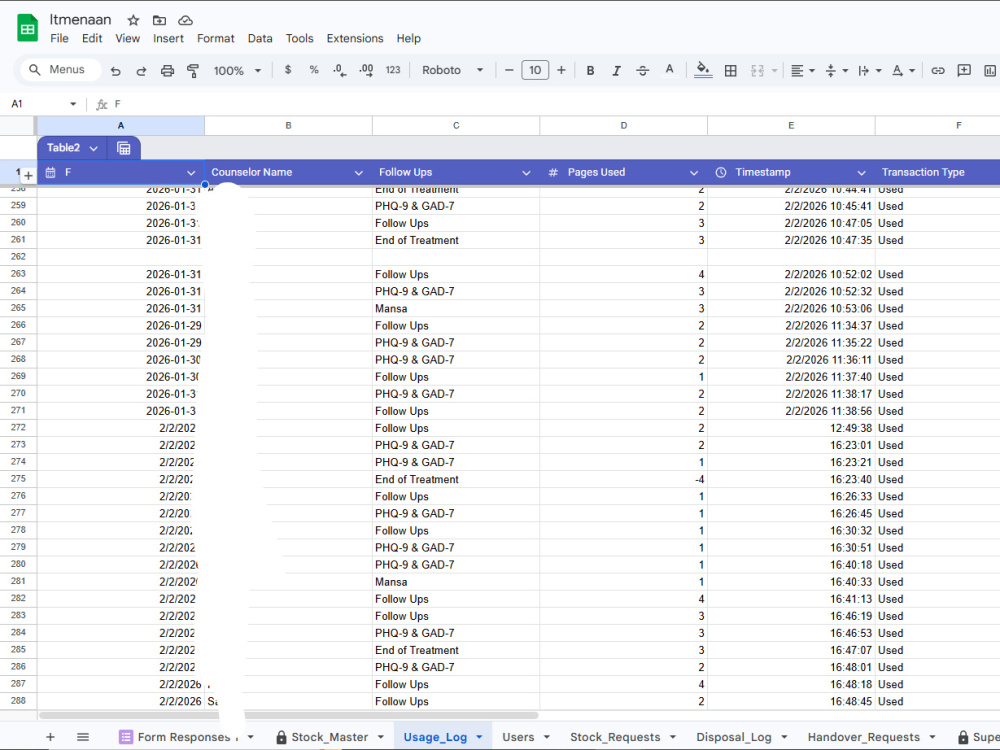Add a new sheet
This screenshot has width=1000, height=750.
point(50,737)
